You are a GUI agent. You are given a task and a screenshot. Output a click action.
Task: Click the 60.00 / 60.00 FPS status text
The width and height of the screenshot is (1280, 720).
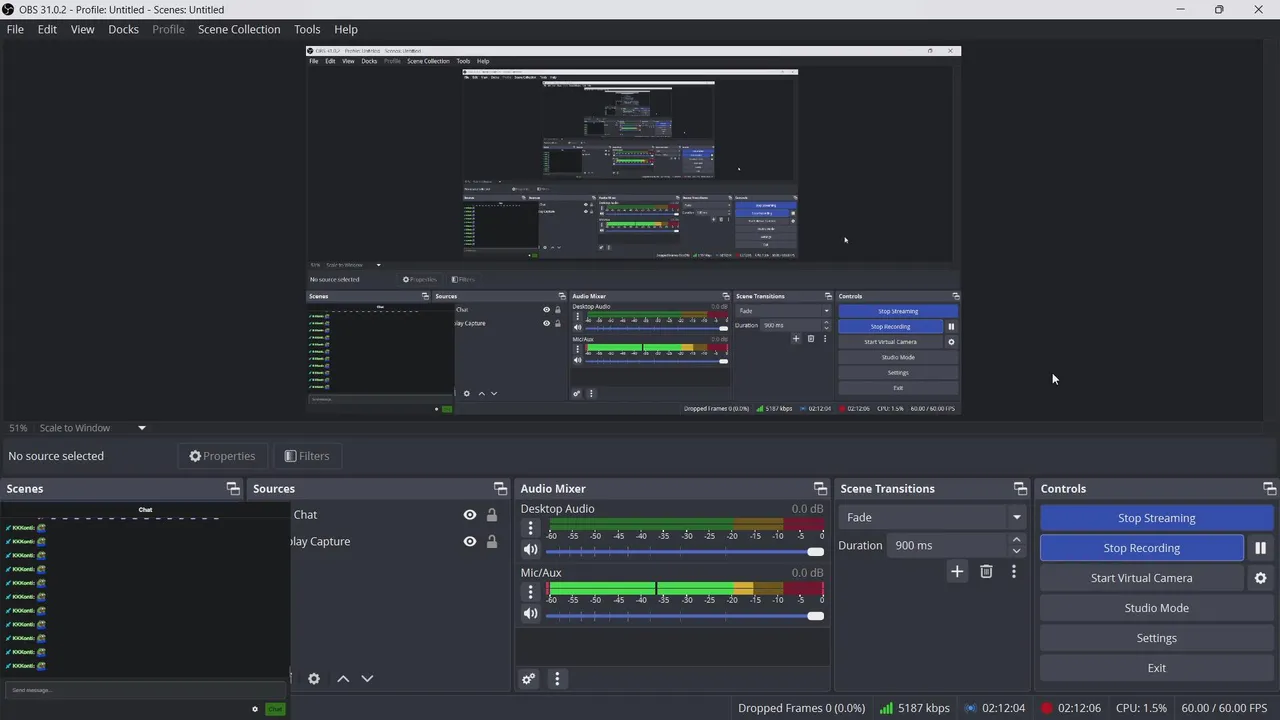tap(1224, 708)
